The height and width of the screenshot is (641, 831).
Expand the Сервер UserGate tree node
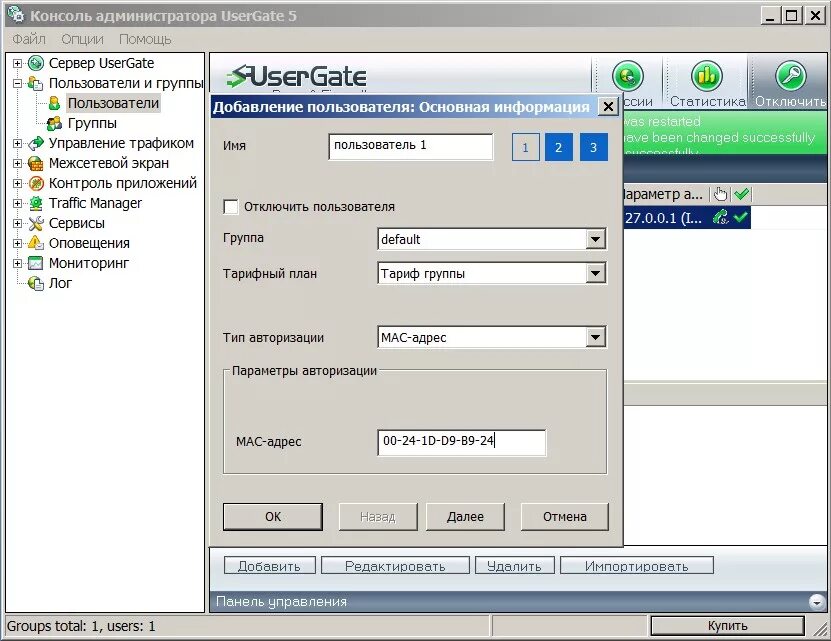pyautogui.click(x=17, y=63)
